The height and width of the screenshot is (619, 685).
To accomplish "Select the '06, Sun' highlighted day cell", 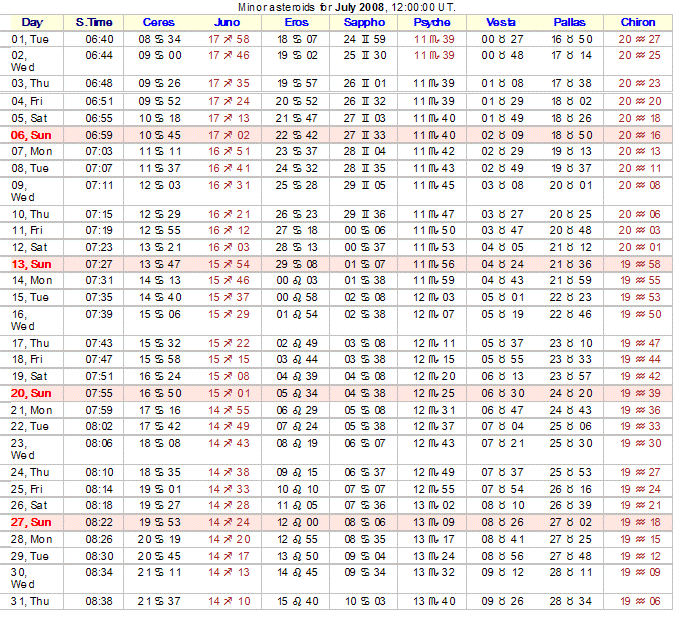I will point(31,135).
